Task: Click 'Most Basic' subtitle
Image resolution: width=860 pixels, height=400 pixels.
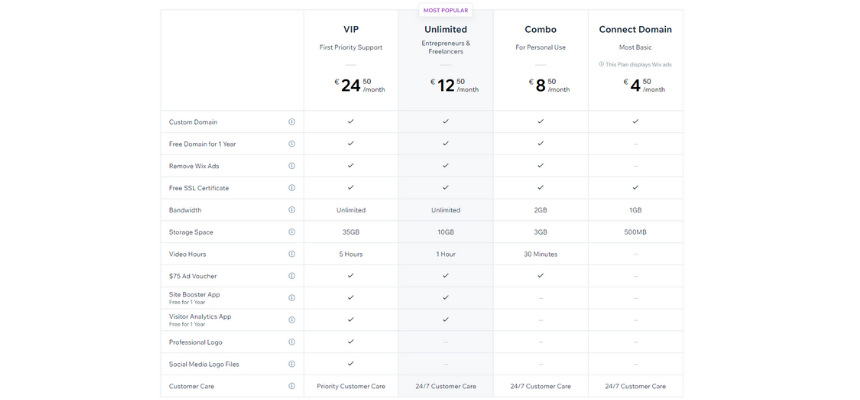Action: 635,47
